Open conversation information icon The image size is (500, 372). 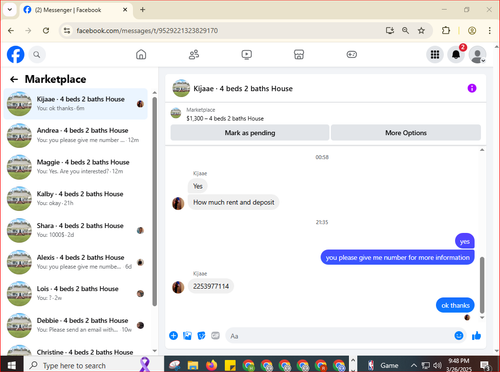(472, 88)
